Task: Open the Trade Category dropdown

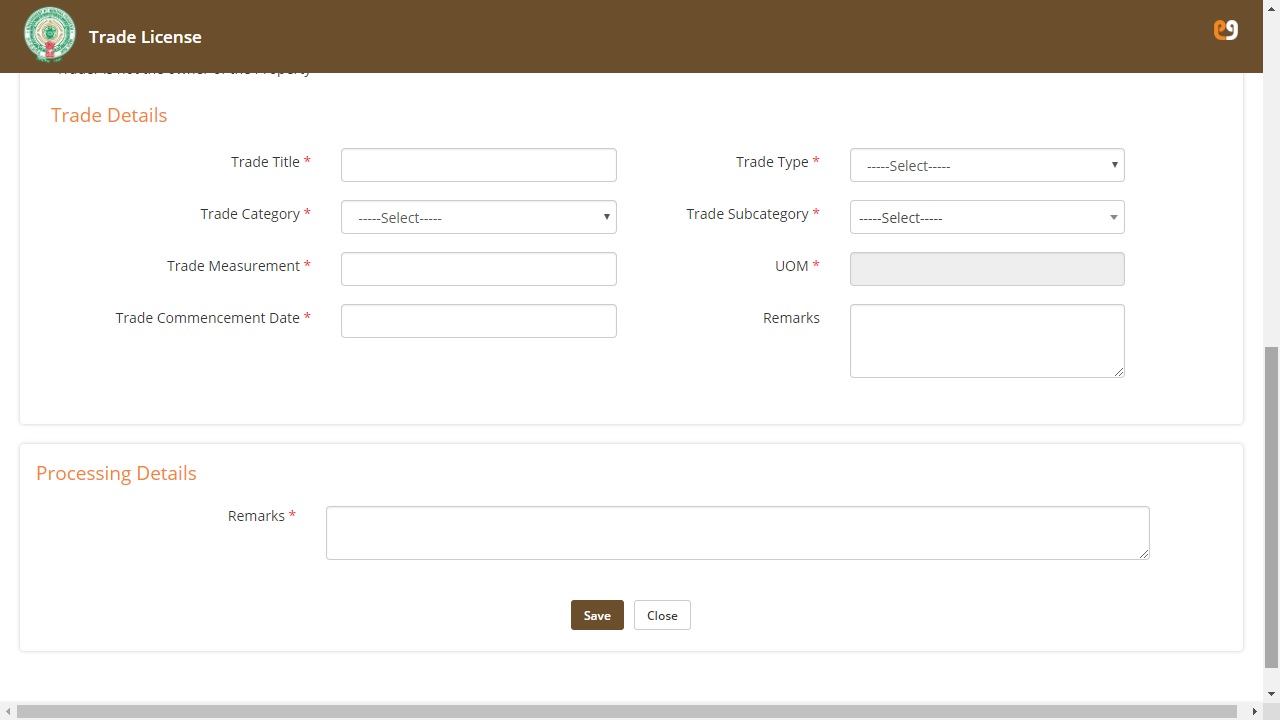Action: pyautogui.click(x=478, y=217)
